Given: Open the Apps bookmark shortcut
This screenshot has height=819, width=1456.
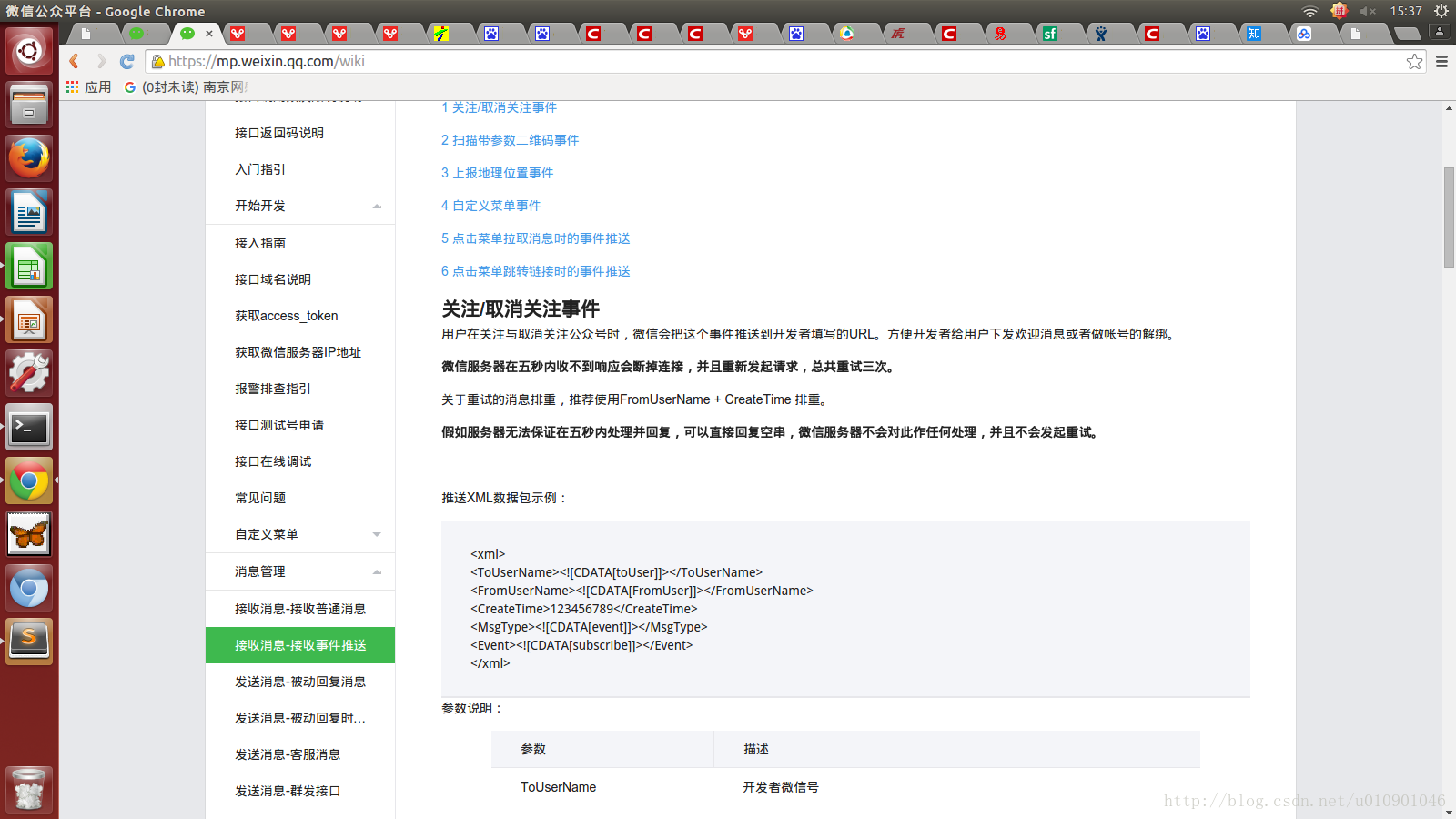Looking at the screenshot, I should 88,86.
